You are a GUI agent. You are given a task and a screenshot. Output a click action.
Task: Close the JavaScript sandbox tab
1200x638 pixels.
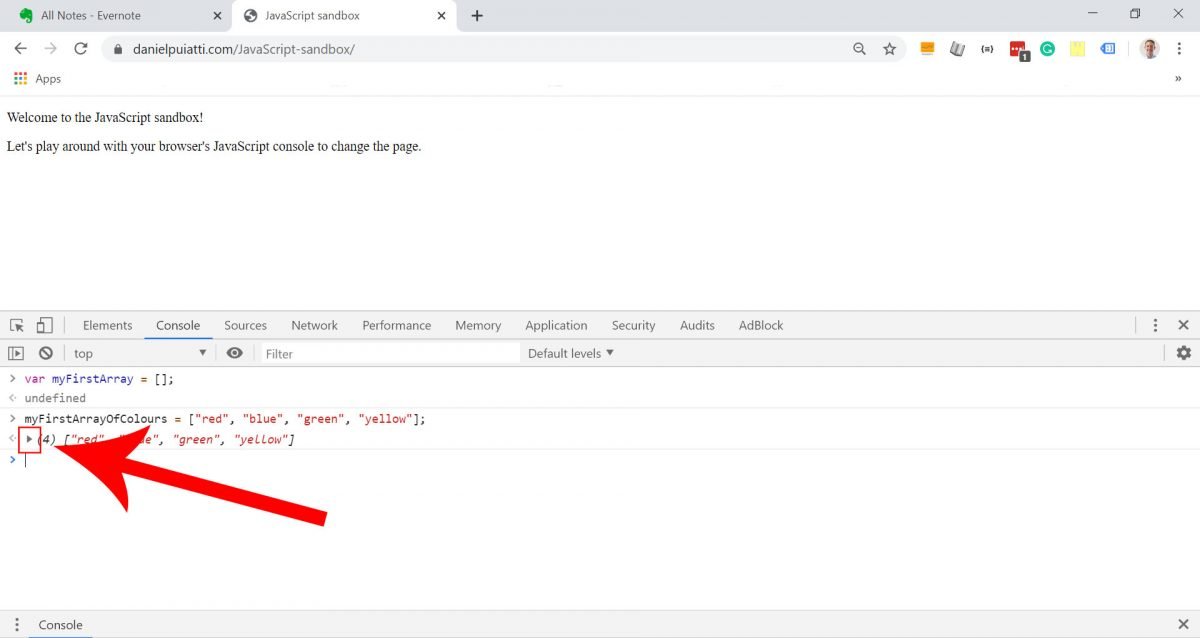(x=441, y=16)
